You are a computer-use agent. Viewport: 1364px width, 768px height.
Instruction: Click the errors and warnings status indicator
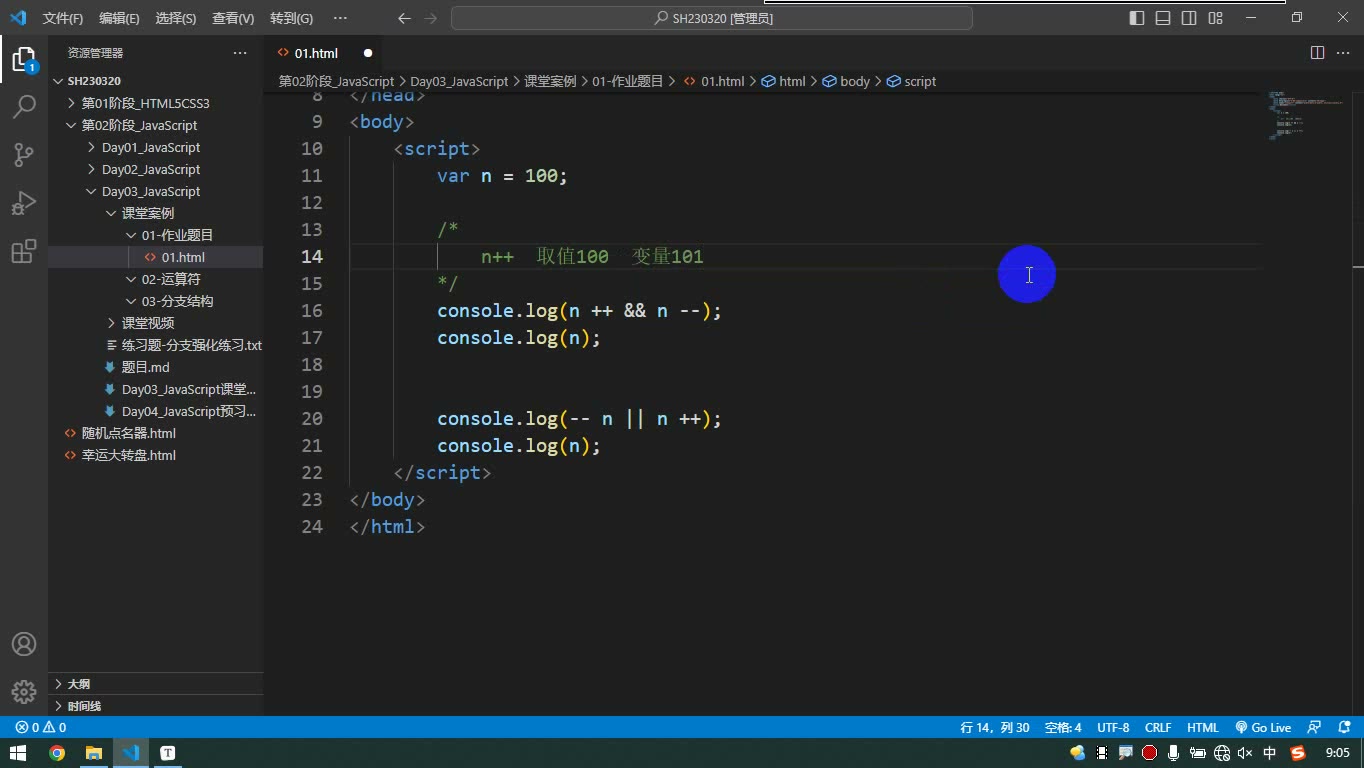(41, 728)
